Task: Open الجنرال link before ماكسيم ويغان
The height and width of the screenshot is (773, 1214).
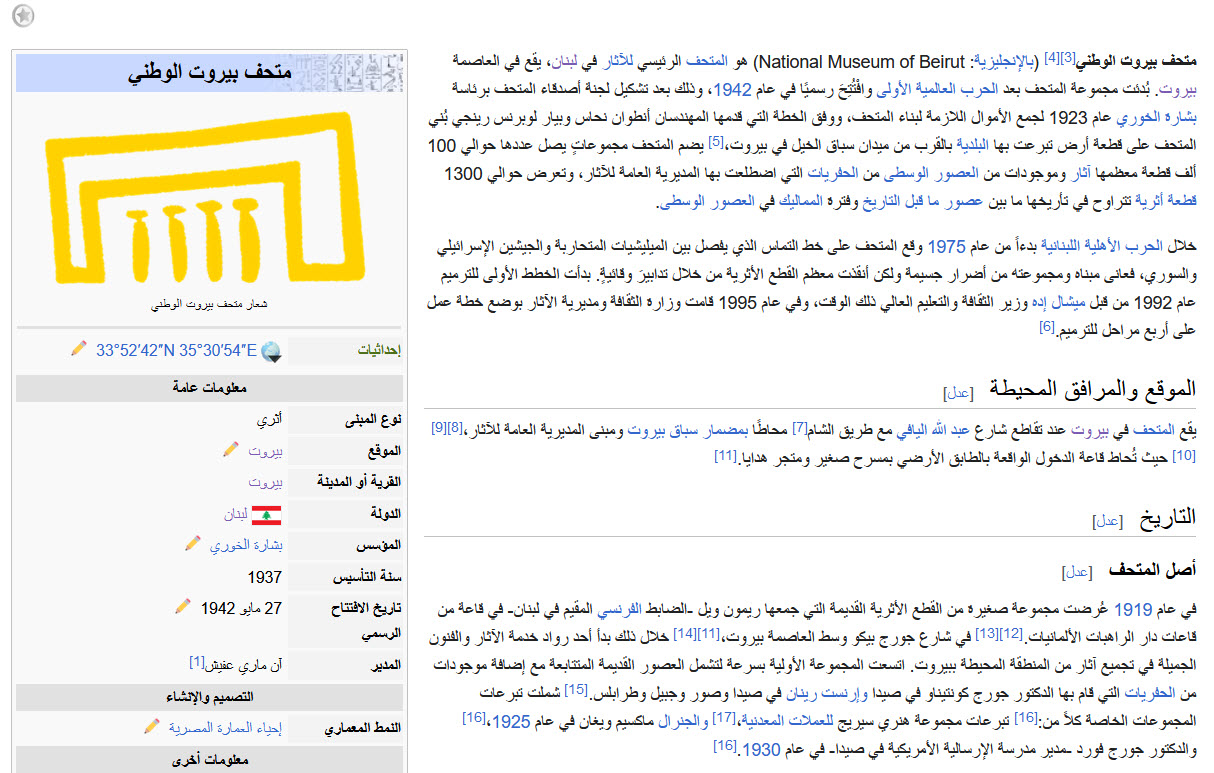Action: click(x=683, y=721)
